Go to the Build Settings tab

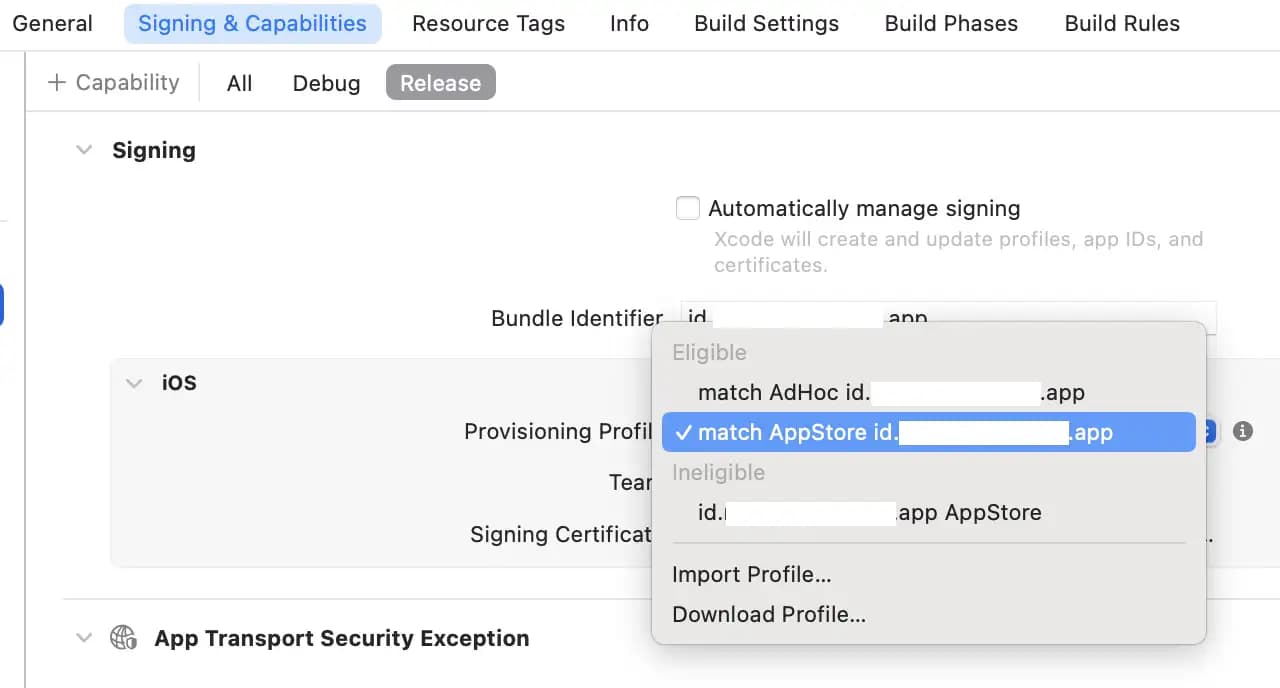(x=767, y=23)
